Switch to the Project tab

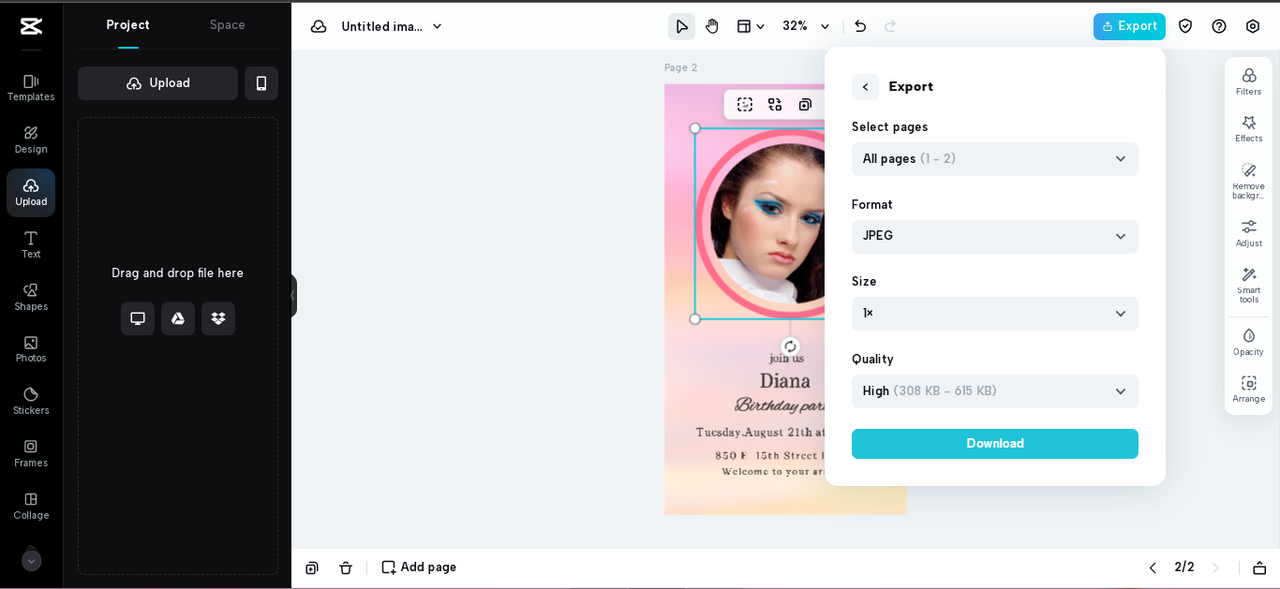click(128, 25)
